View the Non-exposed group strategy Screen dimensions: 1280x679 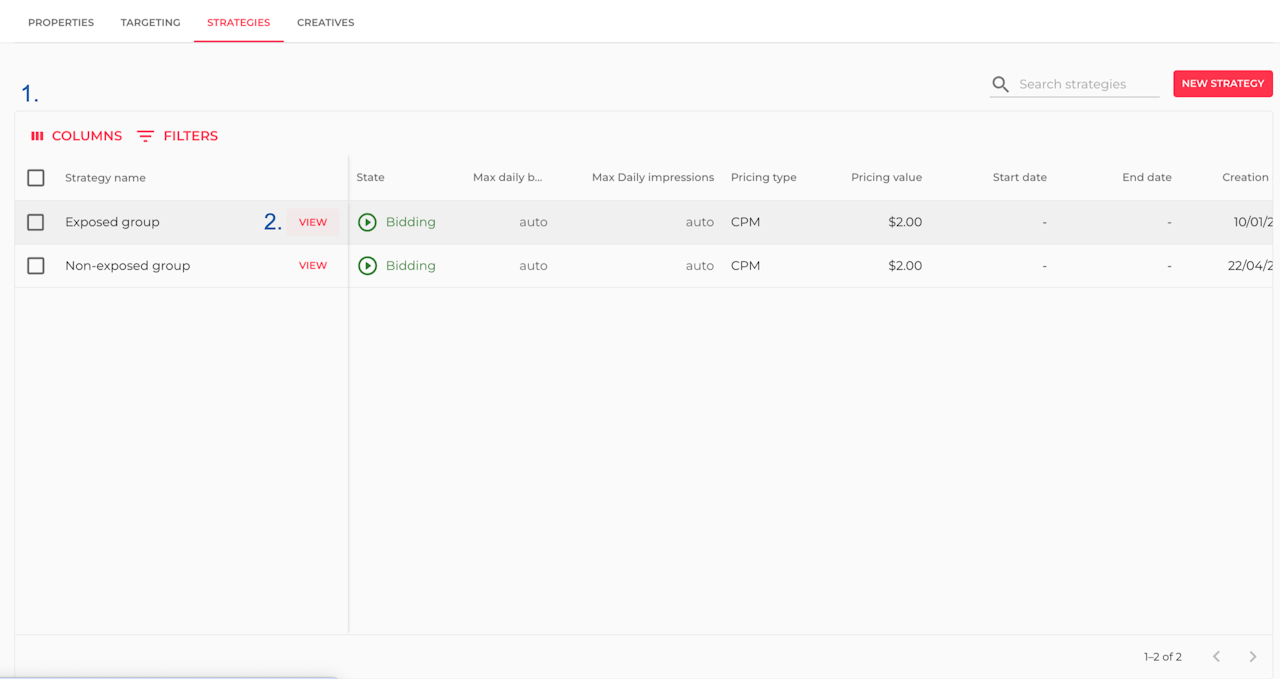click(313, 266)
